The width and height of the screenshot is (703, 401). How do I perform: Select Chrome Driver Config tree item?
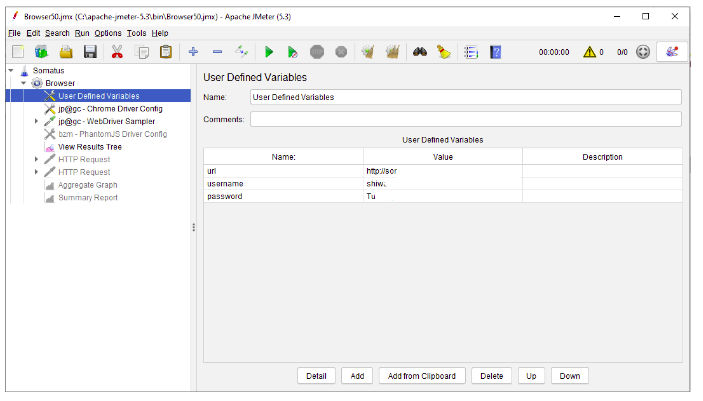[110, 109]
